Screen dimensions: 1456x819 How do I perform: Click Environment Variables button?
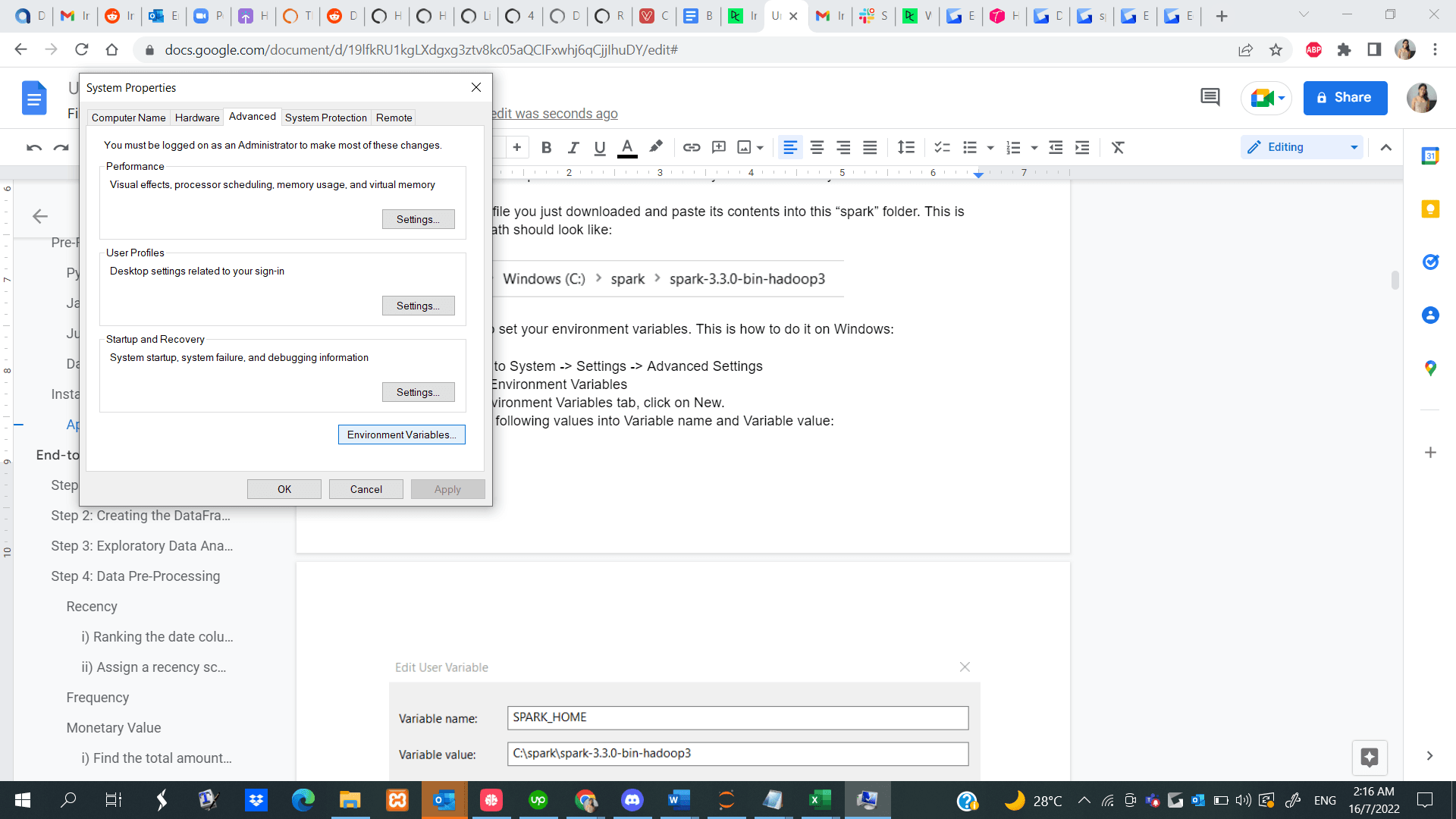401,435
